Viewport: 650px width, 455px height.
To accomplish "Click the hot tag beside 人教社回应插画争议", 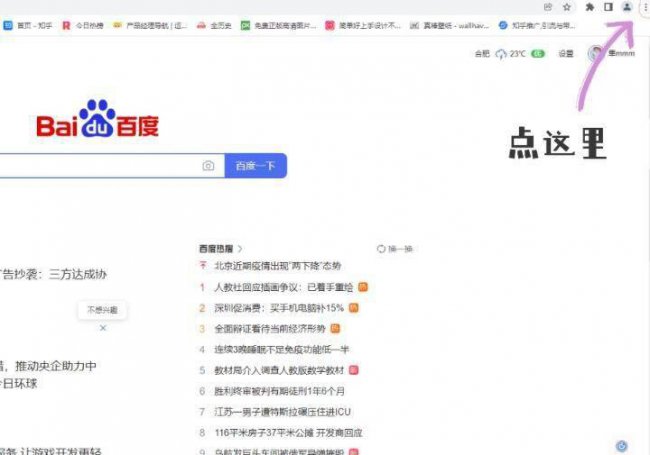I will tap(363, 287).
